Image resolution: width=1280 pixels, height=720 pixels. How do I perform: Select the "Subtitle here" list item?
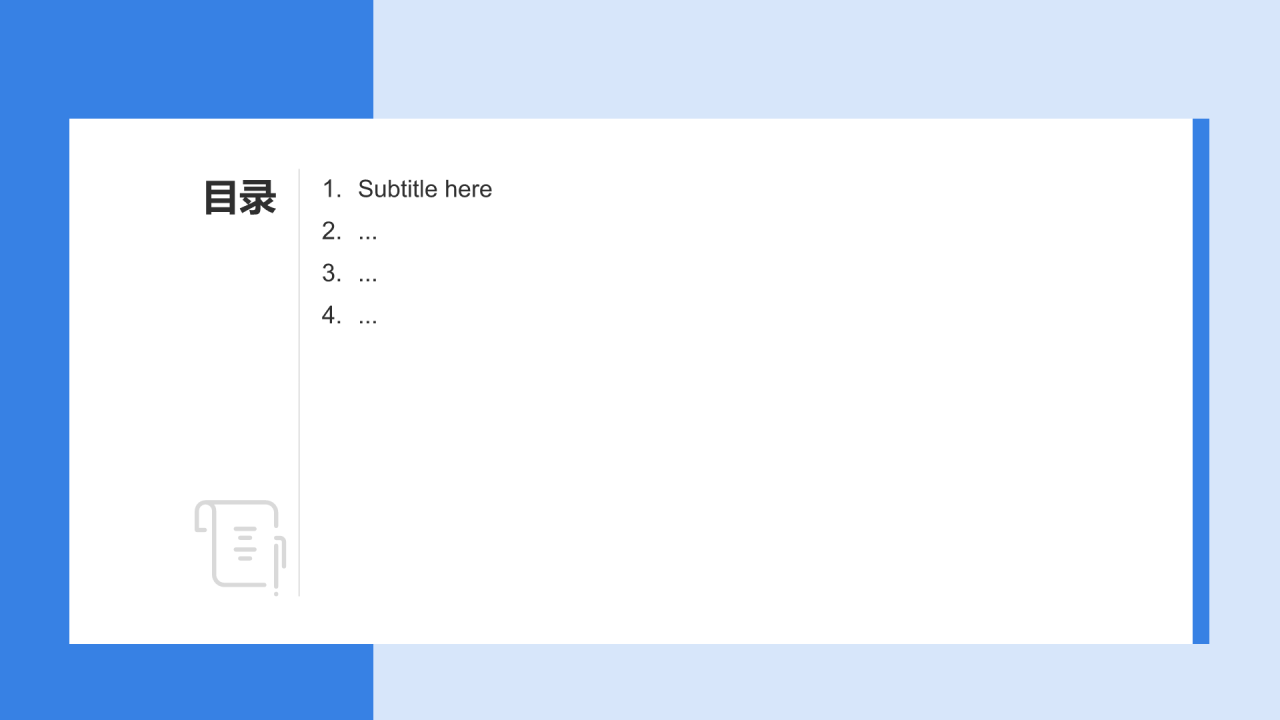pyautogui.click(x=425, y=189)
